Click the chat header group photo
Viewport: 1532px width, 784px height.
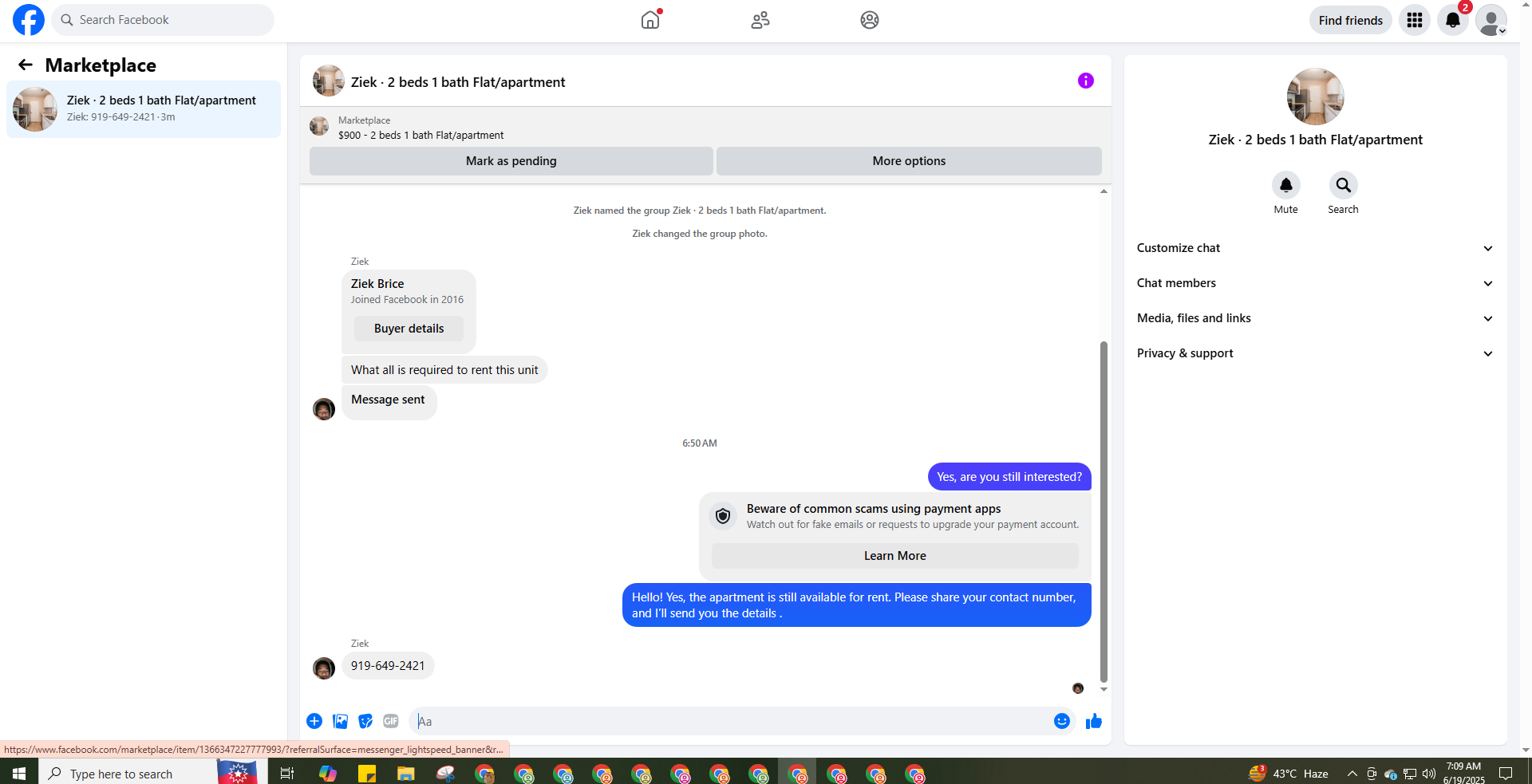tap(329, 81)
